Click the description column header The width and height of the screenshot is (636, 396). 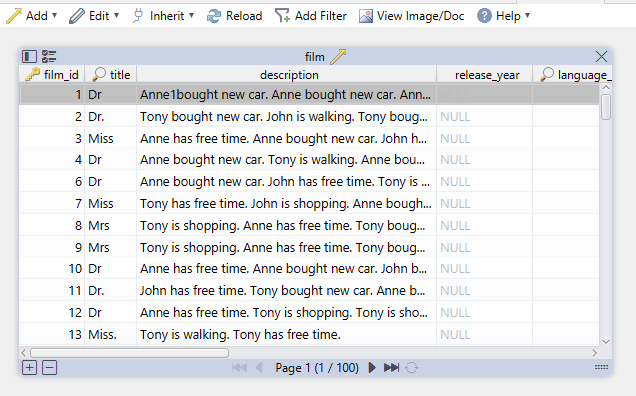tap(287, 75)
